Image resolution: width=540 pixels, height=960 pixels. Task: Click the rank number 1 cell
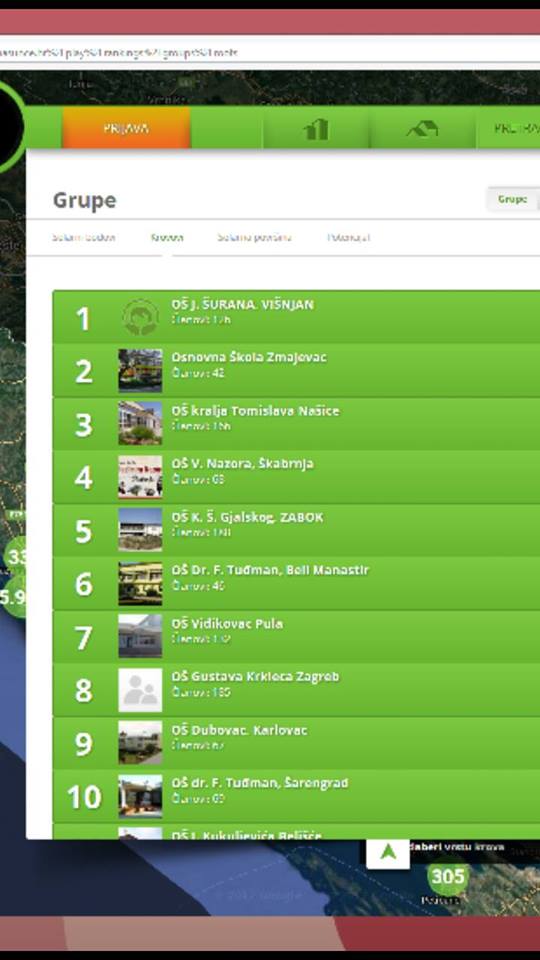point(83,318)
